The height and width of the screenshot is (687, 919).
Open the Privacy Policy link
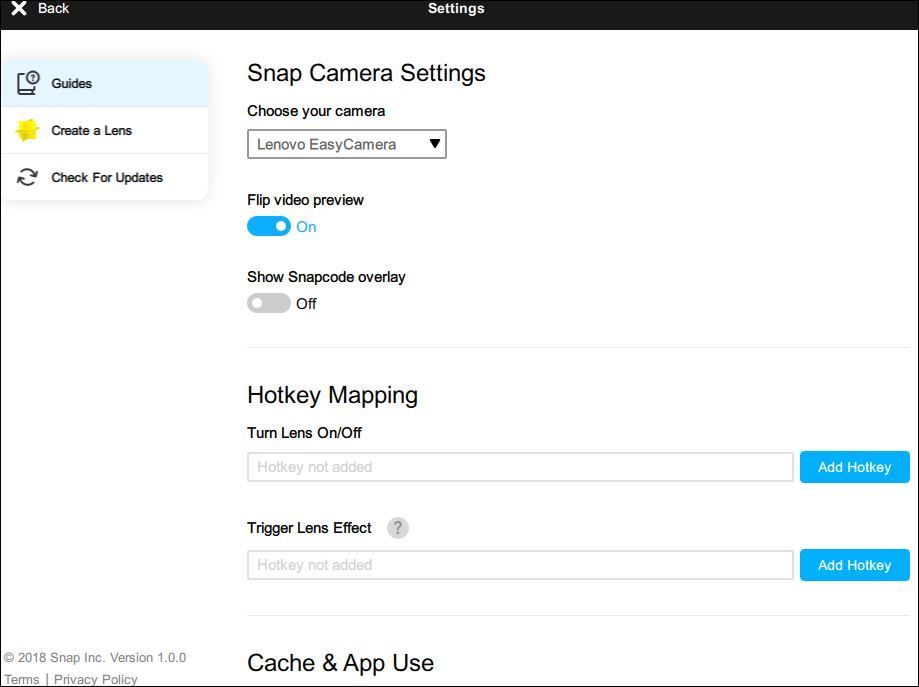[96, 679]
